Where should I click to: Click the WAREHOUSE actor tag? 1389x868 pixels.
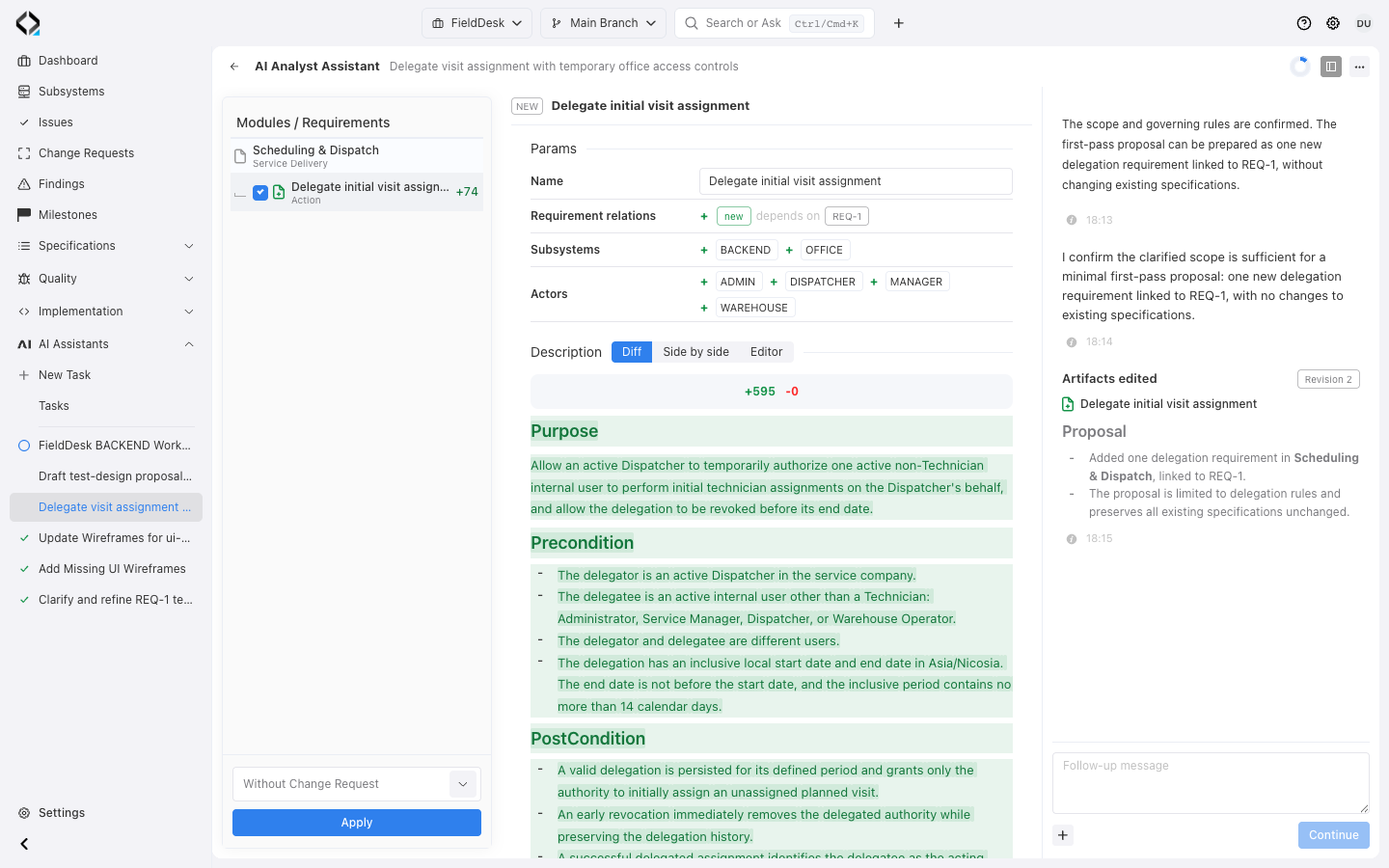pos(754,308)
